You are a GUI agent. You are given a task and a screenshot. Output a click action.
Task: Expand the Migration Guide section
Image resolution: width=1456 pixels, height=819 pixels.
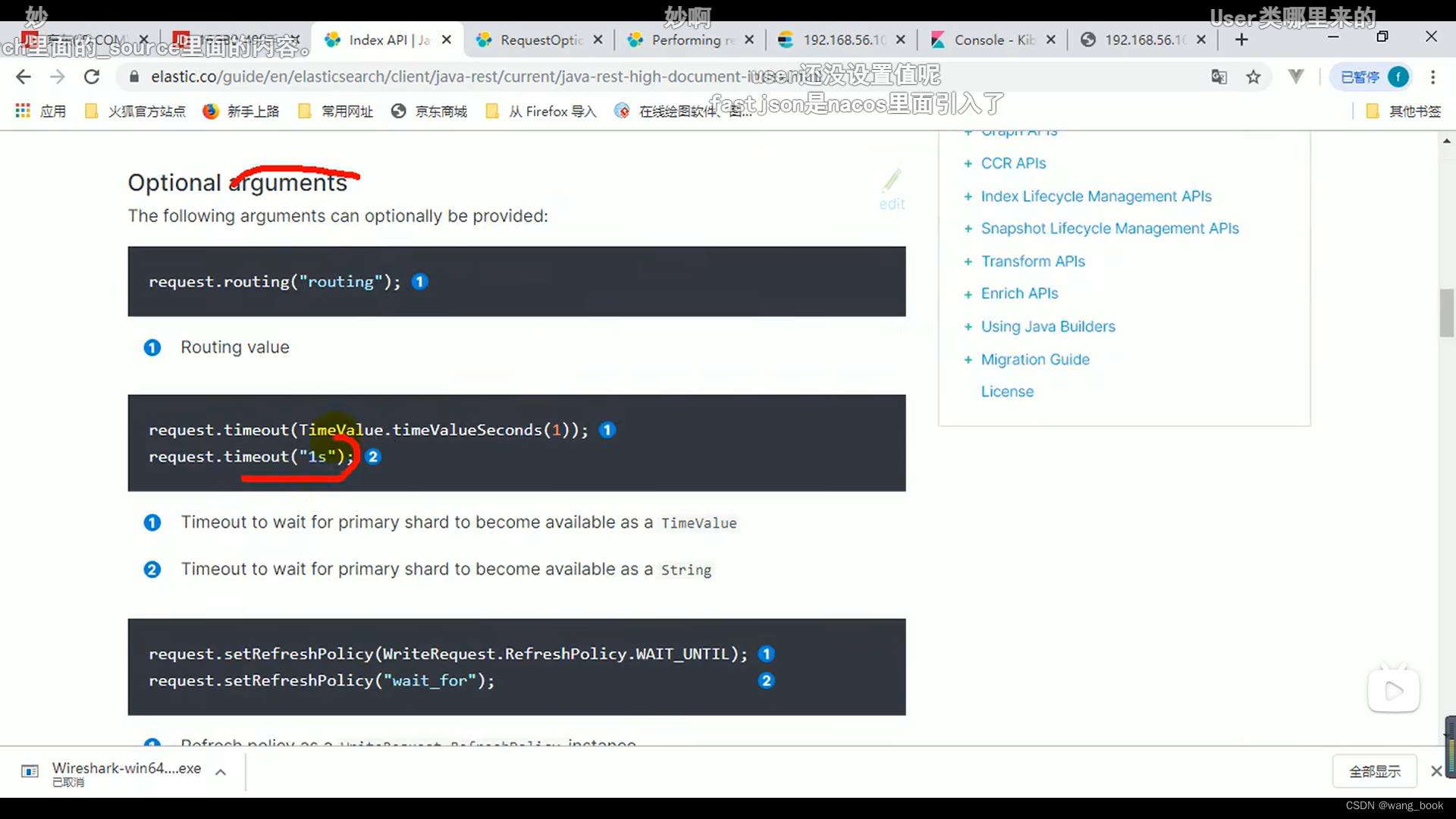tap(968, 360)
